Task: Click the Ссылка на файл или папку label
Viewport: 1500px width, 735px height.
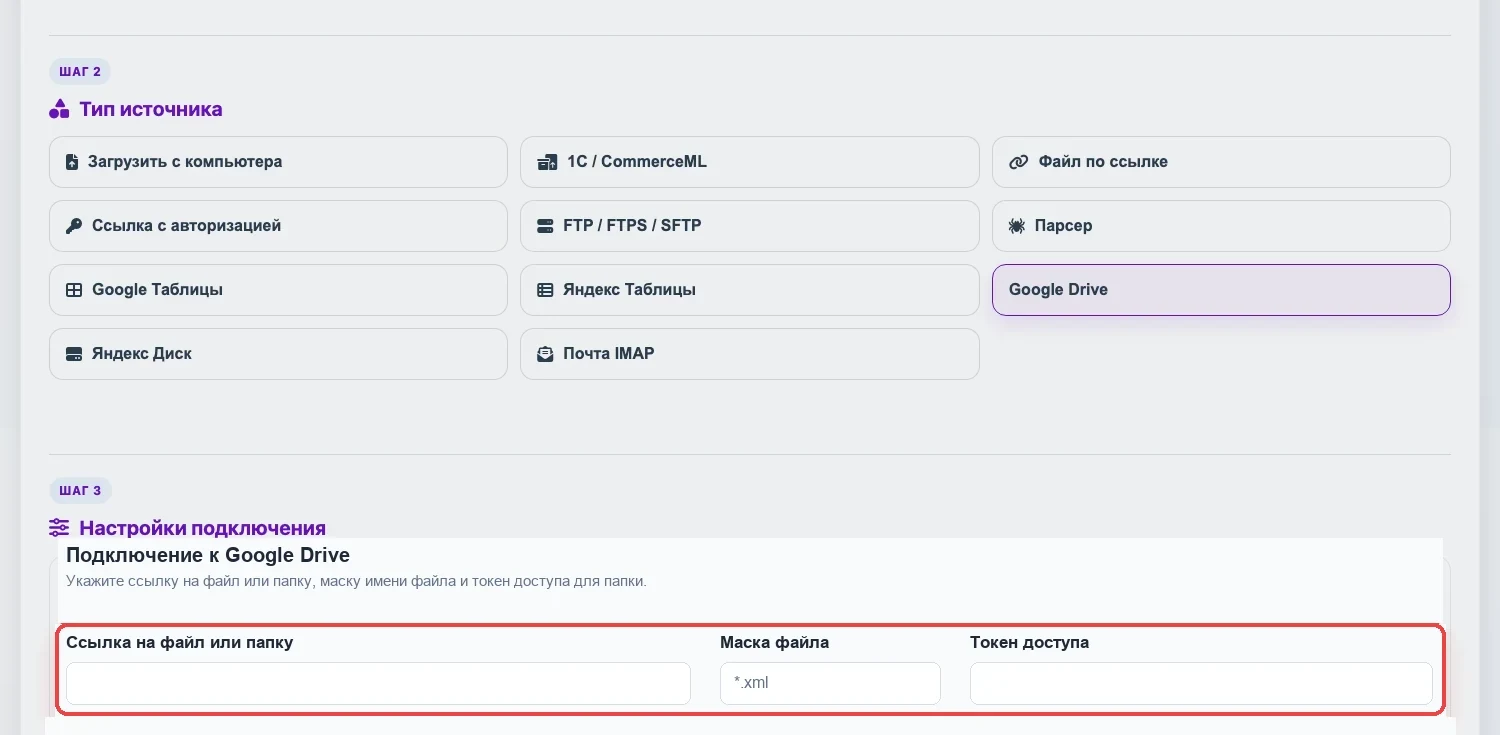Action: (180, 643)
